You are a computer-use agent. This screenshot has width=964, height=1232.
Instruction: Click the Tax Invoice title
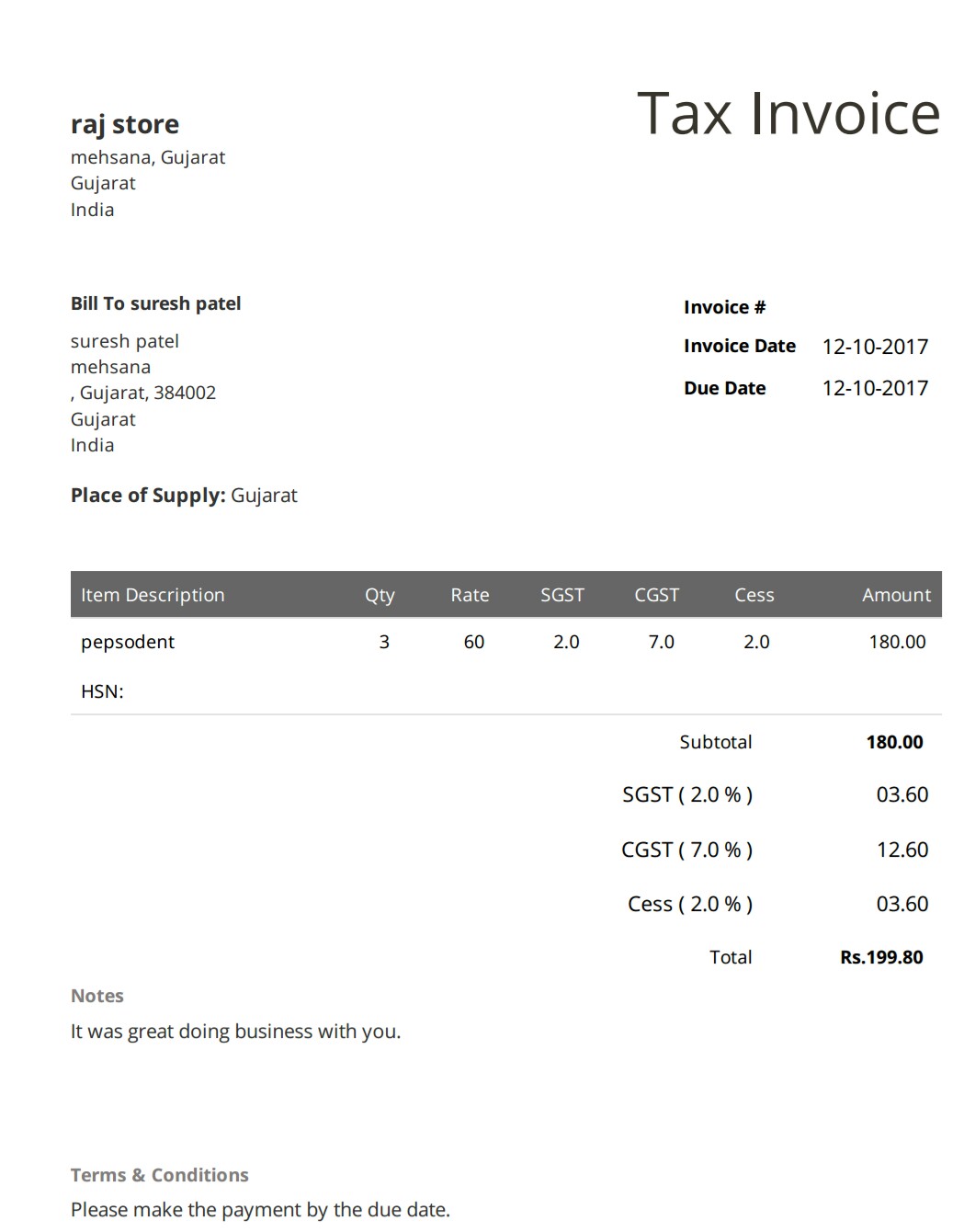(x=788, y=114)
